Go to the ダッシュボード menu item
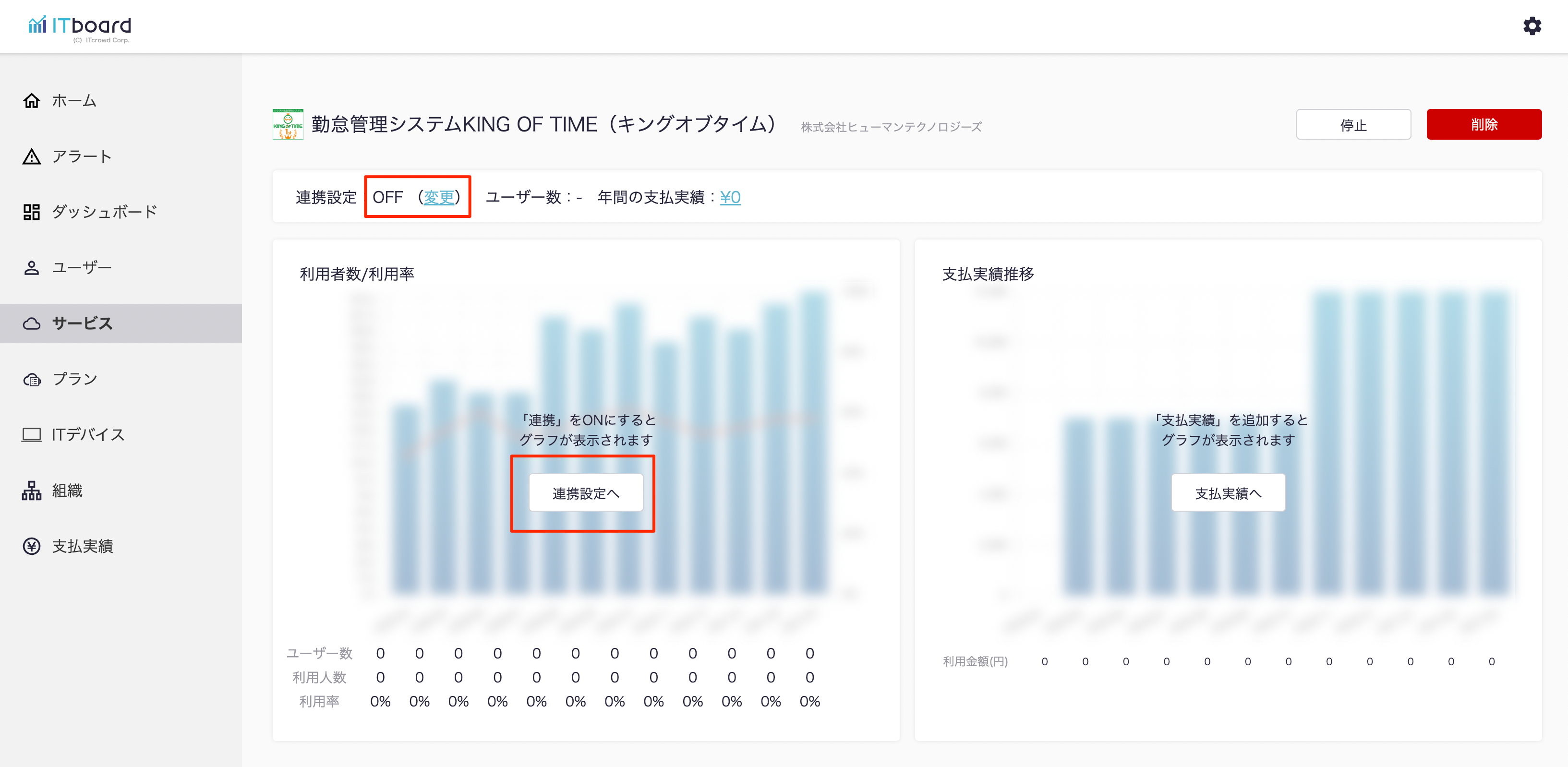The width and height of the screenshot is (1568, 767). tap(104, 212)
